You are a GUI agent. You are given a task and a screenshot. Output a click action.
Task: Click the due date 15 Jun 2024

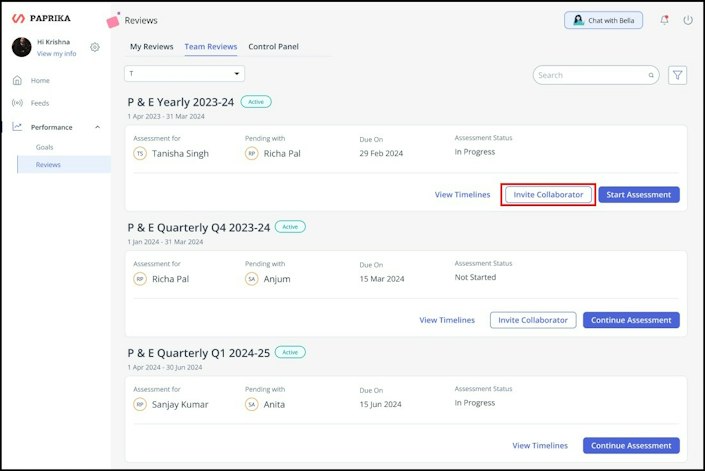tap(380, 404)
